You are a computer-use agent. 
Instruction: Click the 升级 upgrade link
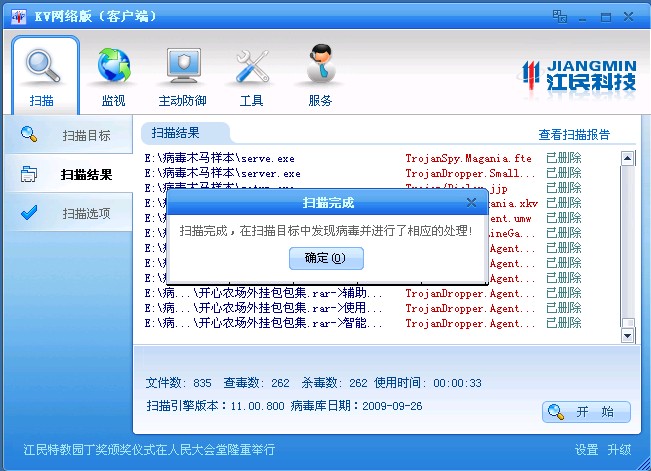pyautogui.click(x=619, y=449)
